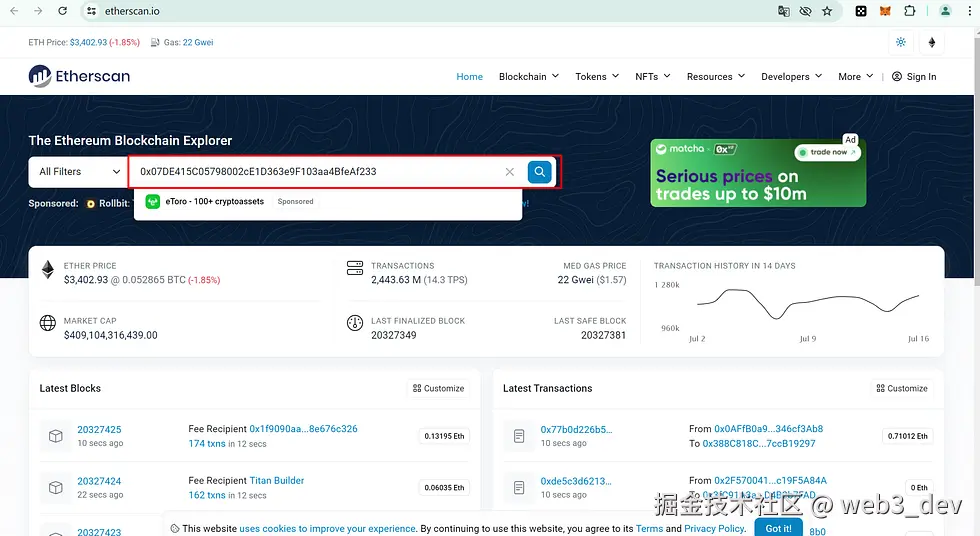This screenshot has width=980, height=536.
Task: Expand the Resources menu
Action: (x=716, y=76)
